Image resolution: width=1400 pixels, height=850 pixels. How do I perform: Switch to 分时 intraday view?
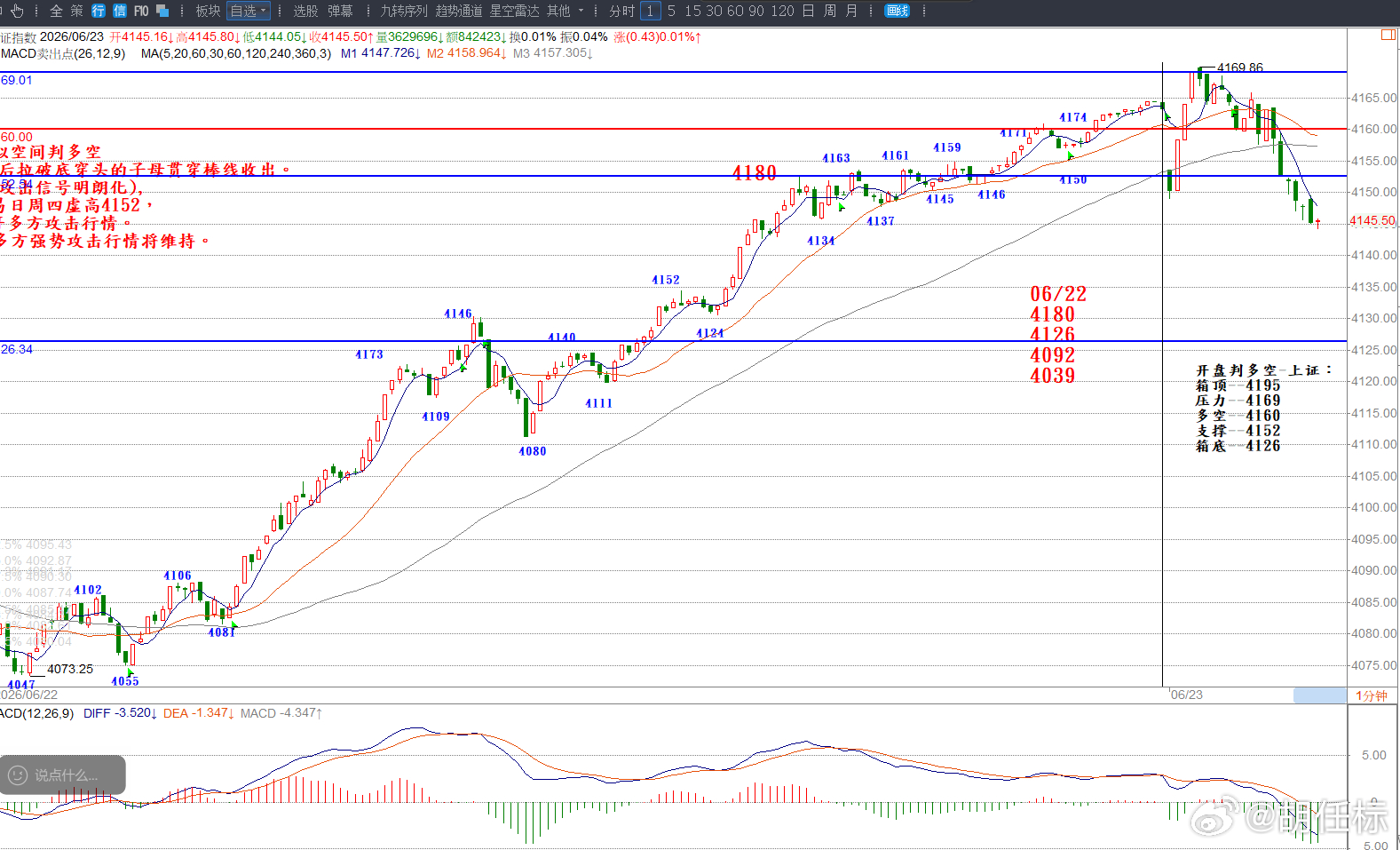(621, 11)
